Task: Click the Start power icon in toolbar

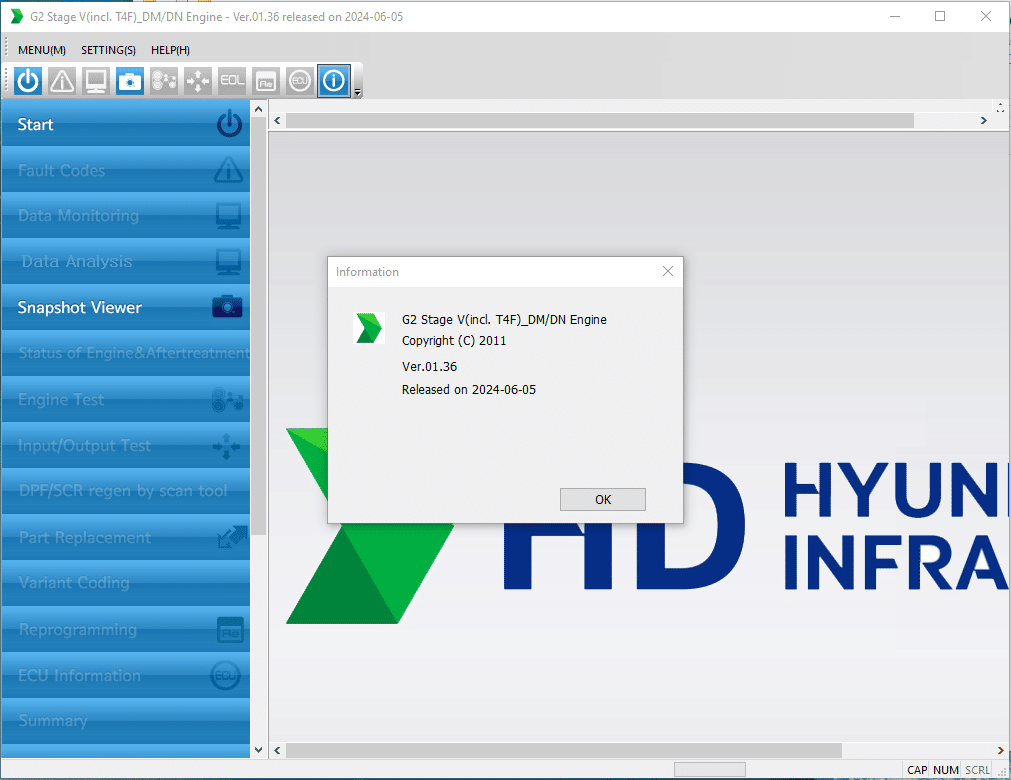Action: 28,81
